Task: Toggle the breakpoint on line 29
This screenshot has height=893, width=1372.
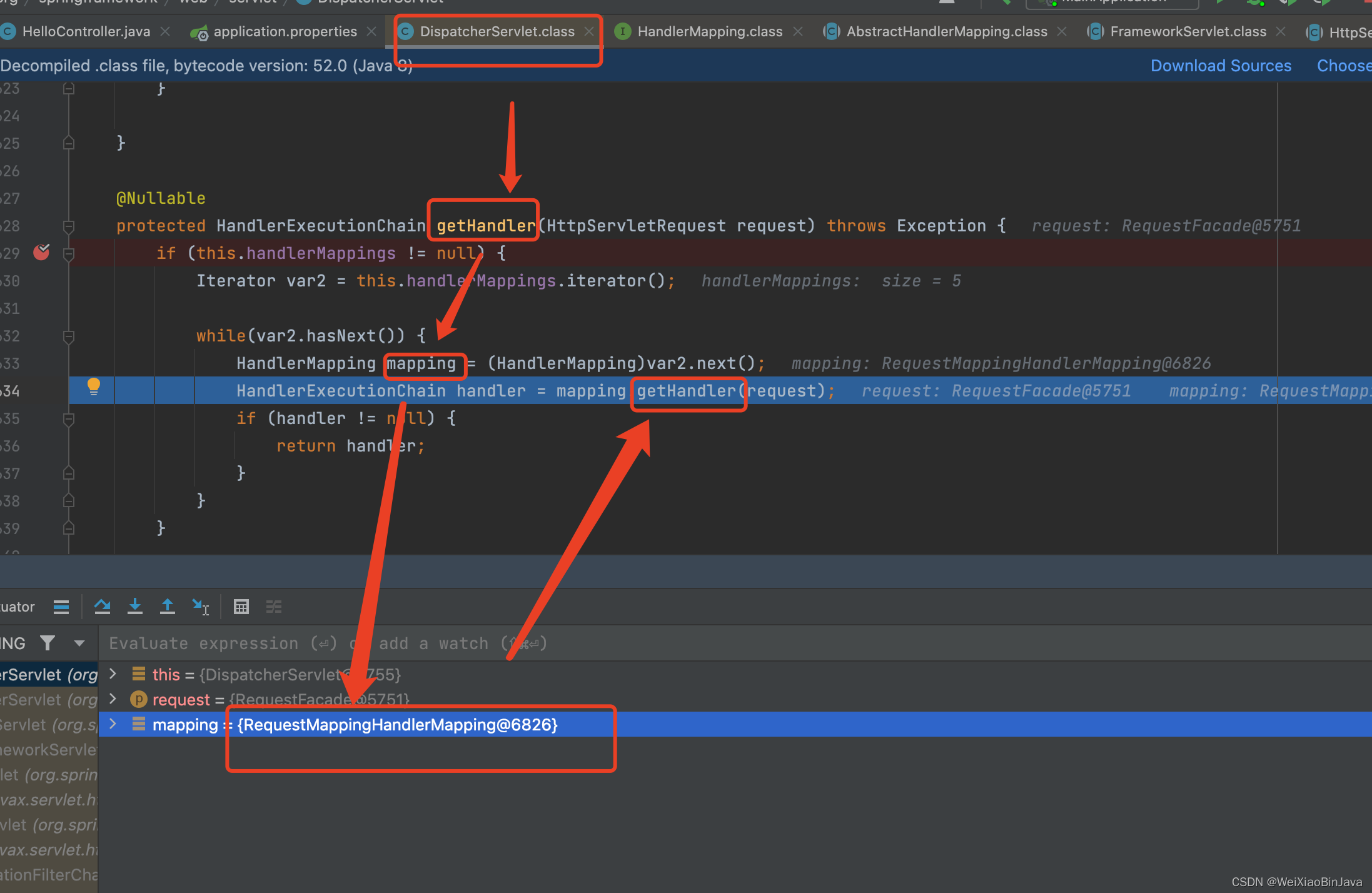Action: tap(41, 252)
